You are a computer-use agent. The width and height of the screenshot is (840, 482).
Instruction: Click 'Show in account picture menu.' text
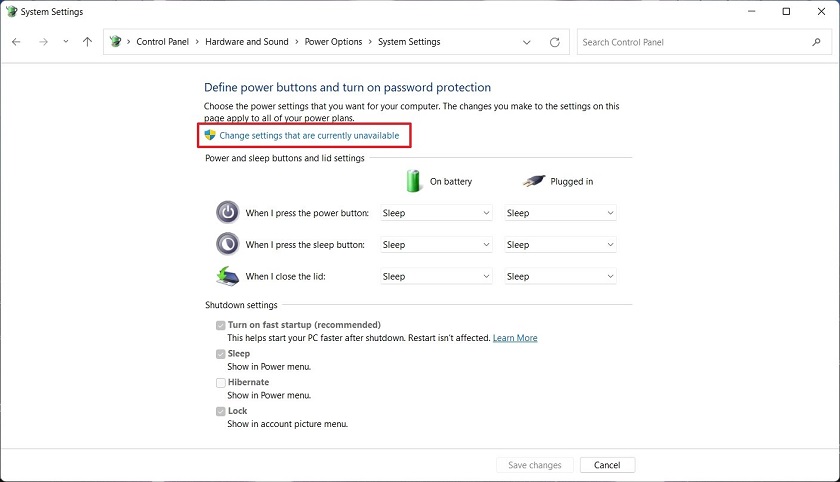pyautogui.click(x=288, y=424)
